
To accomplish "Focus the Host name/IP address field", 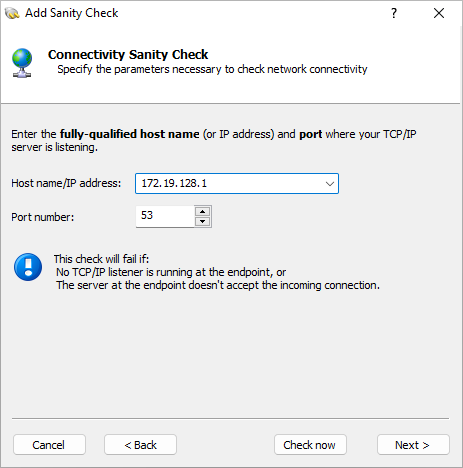I will coord(237,183).
